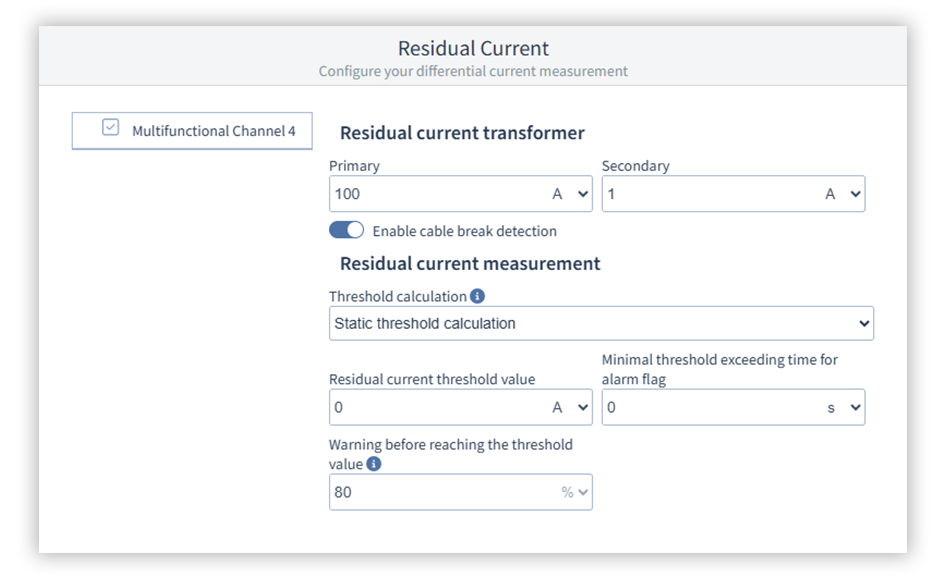Viewport: 945px width, 578px height.
Task: Tick the Multifunctional Channel 4 checkbox
Action: 111,129
